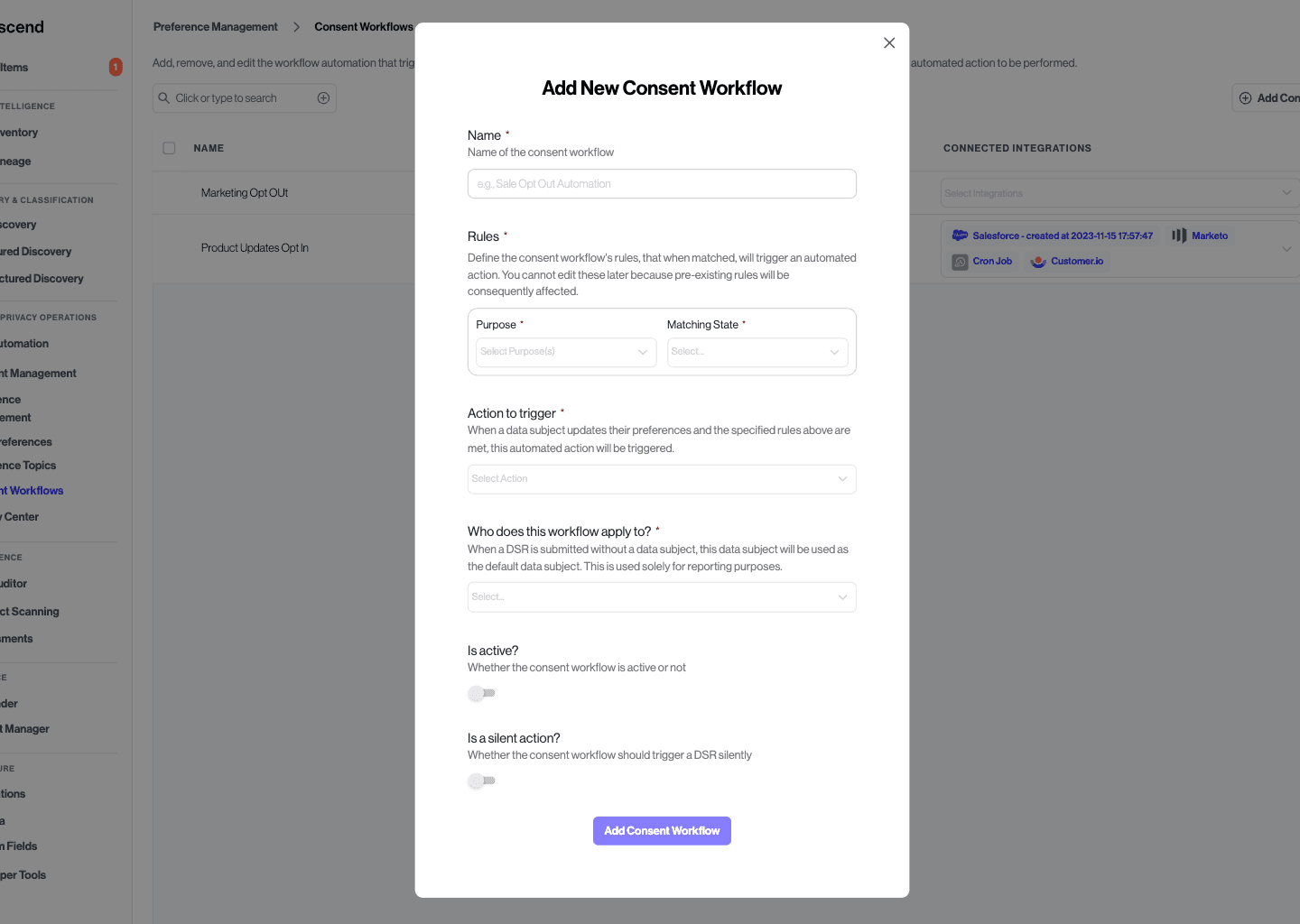Click the plus icon inside the search bar
This screenshot has height=924, width=1300.
[323, 97]
